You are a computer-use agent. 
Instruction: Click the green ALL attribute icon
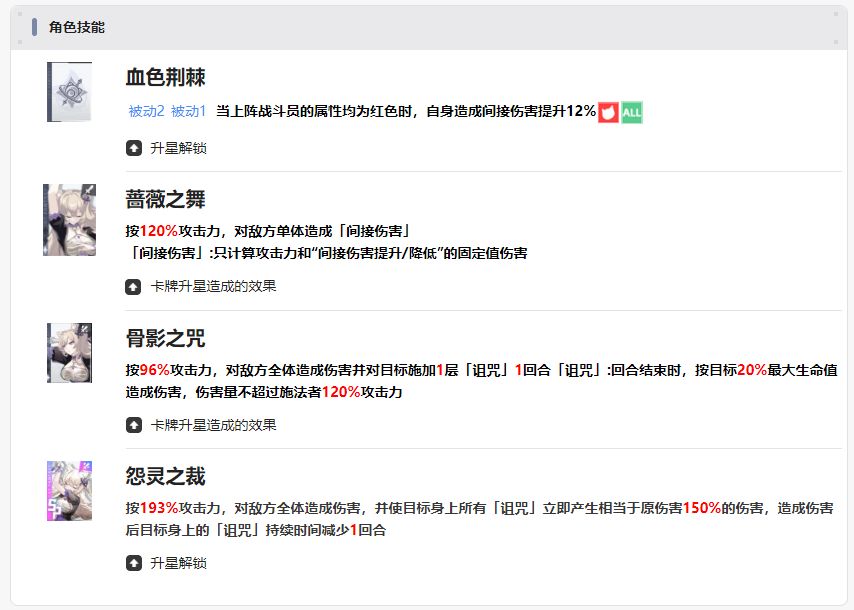click(x=632, y=113)
